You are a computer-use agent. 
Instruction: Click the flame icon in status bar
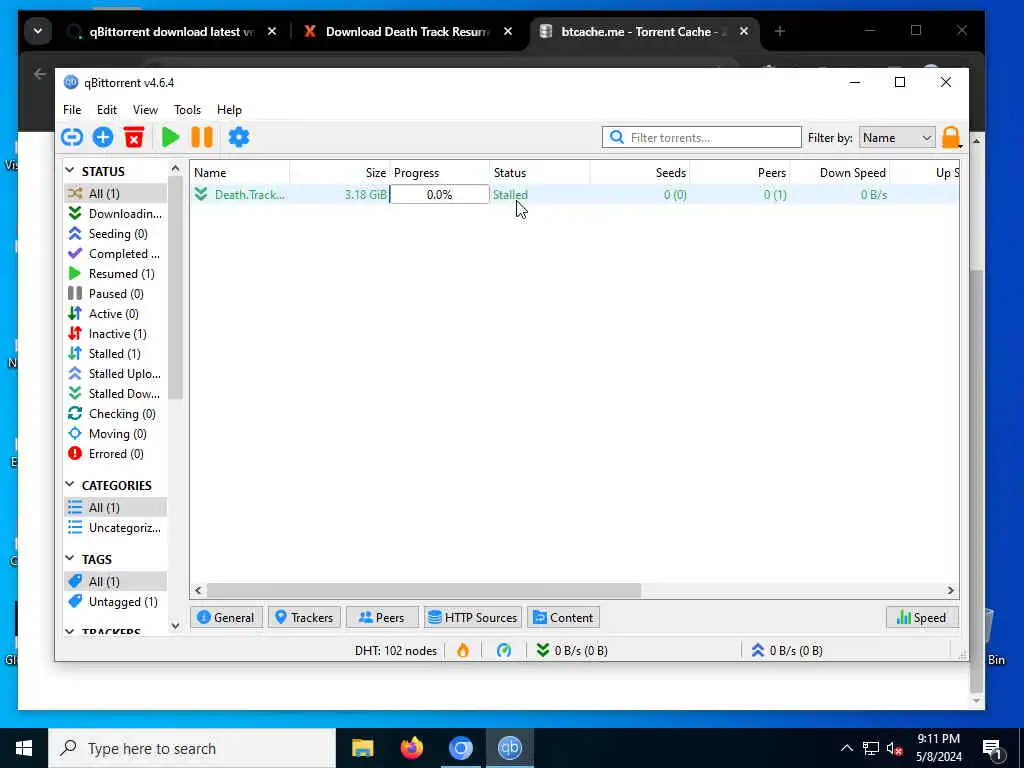coord(463,650)
